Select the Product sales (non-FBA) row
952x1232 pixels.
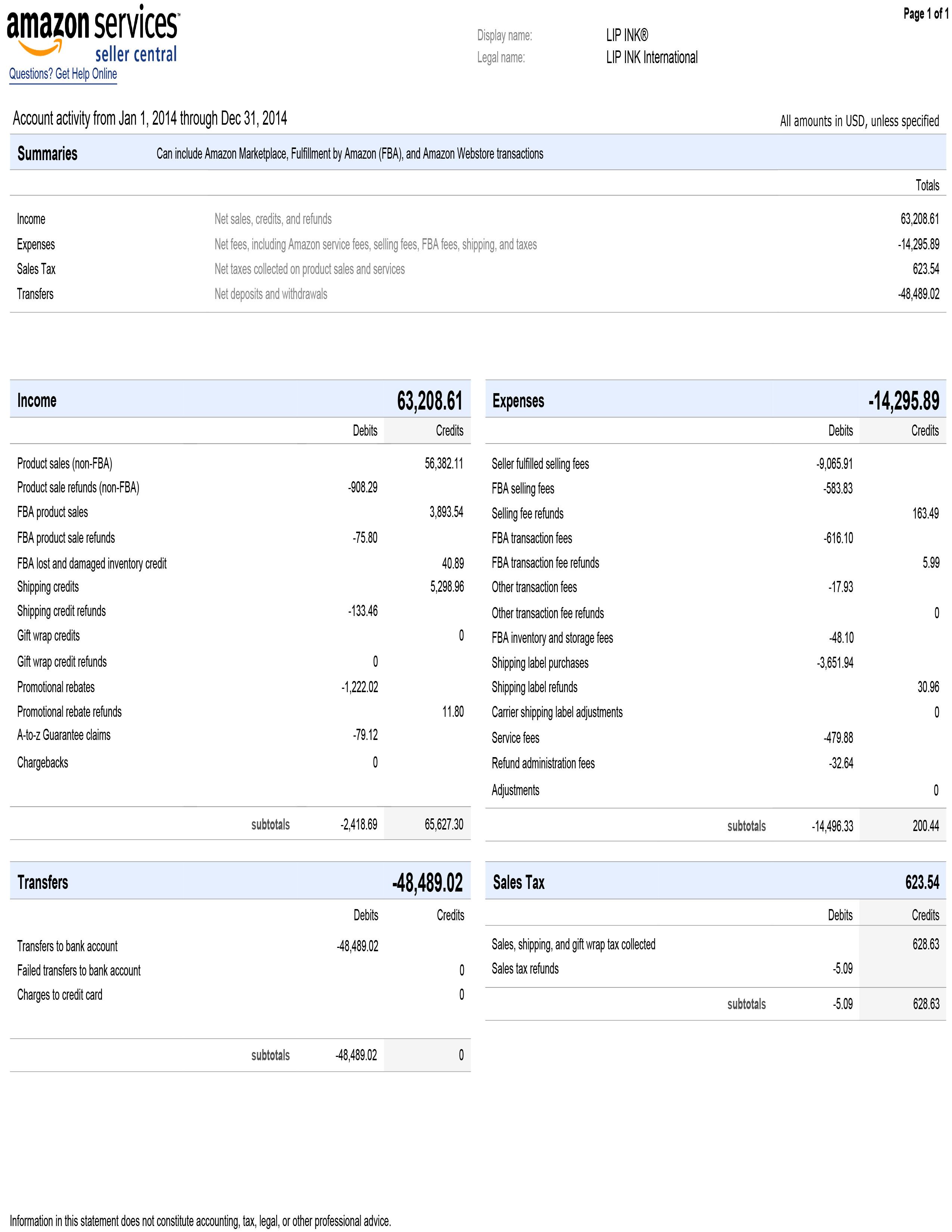240,464
